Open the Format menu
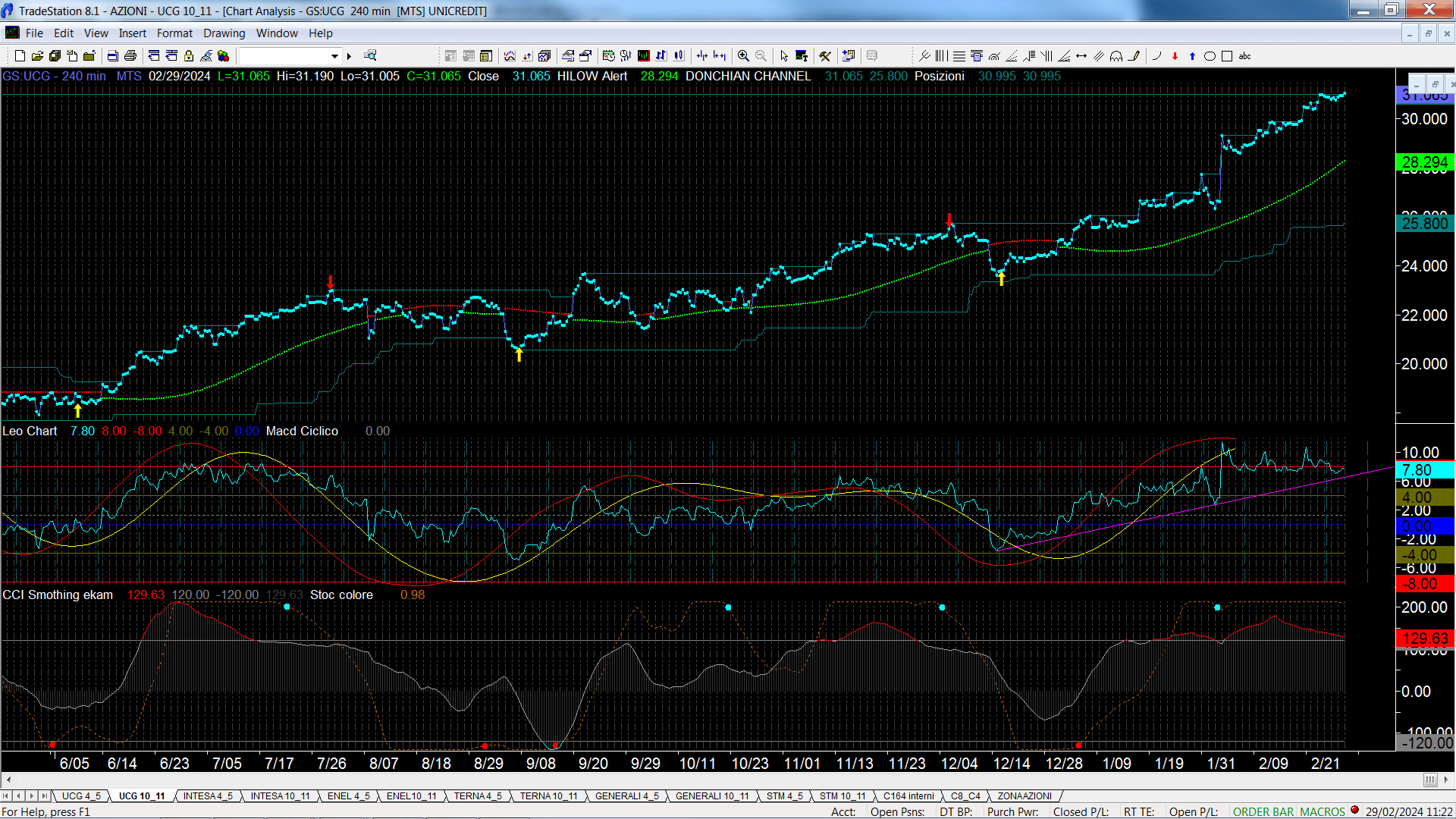The height and width of the screenshot is (819, 1456). (174, 33)
